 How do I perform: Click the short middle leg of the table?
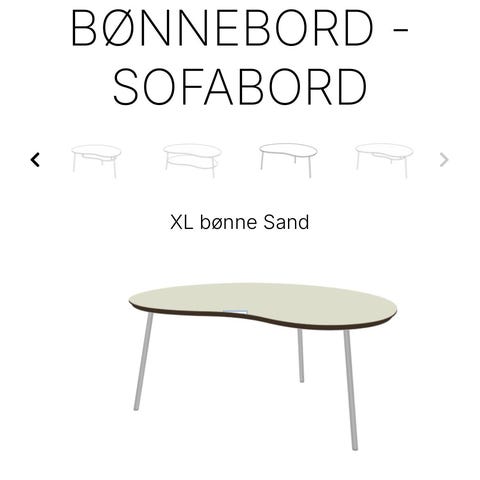coord(300,355)
